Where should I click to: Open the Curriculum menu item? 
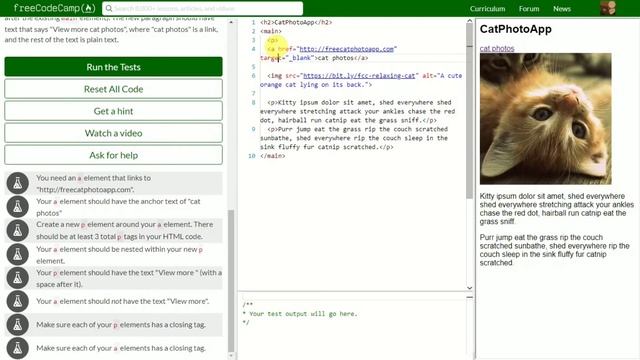(487, 9)
